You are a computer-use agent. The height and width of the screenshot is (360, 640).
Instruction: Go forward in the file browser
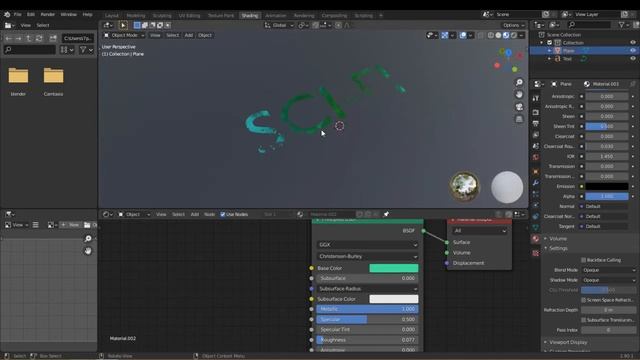pyautogui.click(x=18, y=38)
